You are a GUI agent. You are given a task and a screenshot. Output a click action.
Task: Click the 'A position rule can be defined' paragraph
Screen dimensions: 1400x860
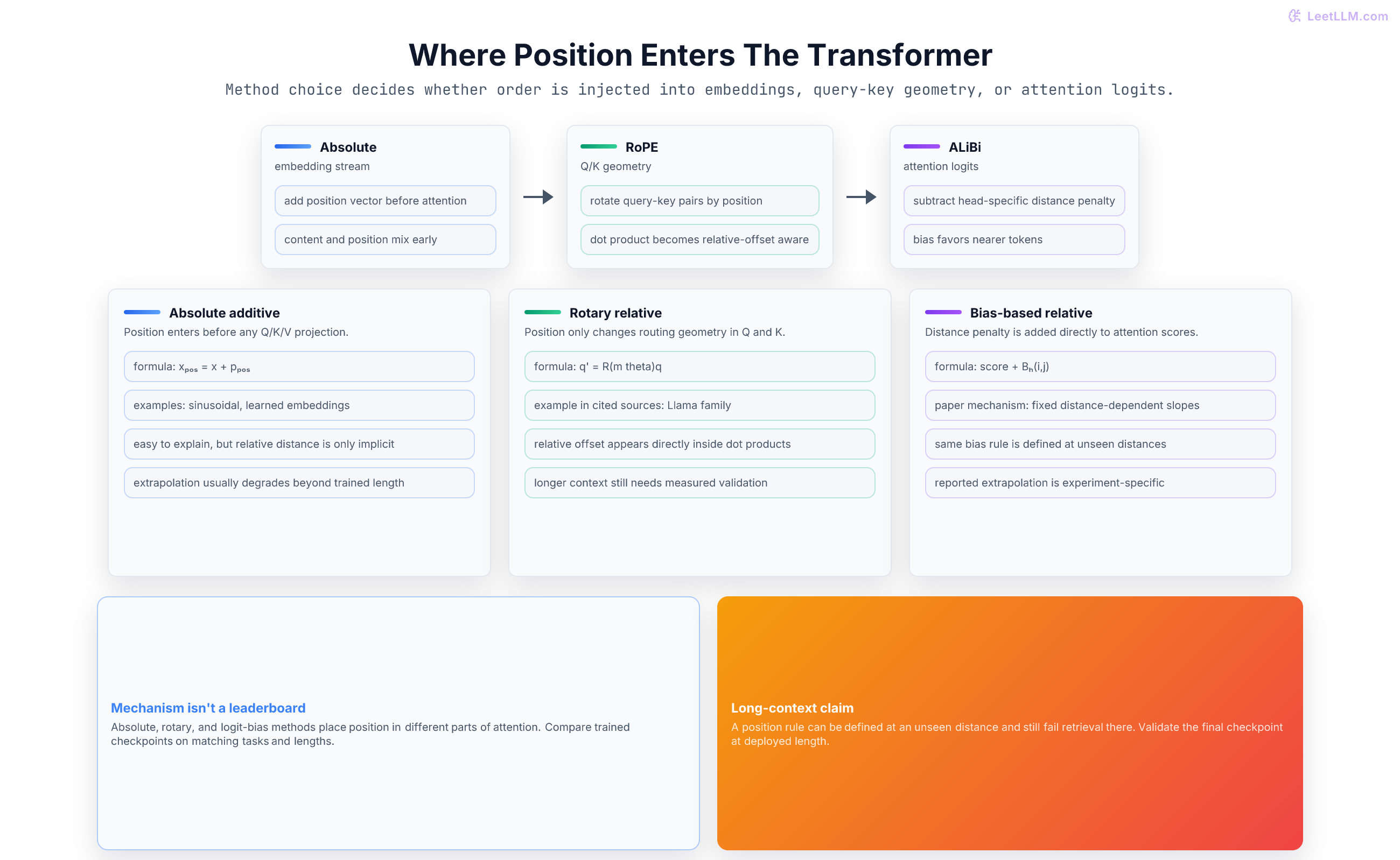tap(1006, 734)
